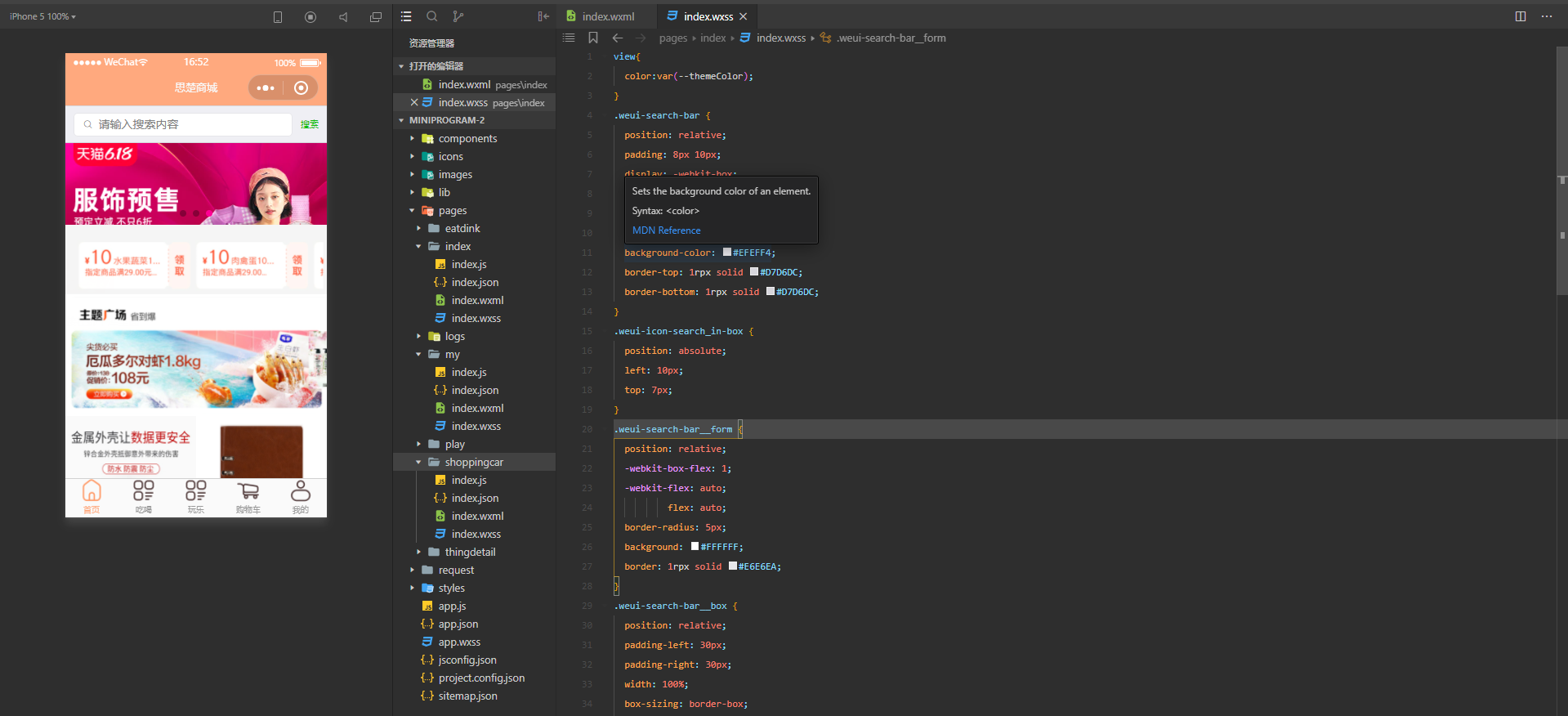Open the explorer file list icon
Screen dimensions: 1568x716
point(406,16)
